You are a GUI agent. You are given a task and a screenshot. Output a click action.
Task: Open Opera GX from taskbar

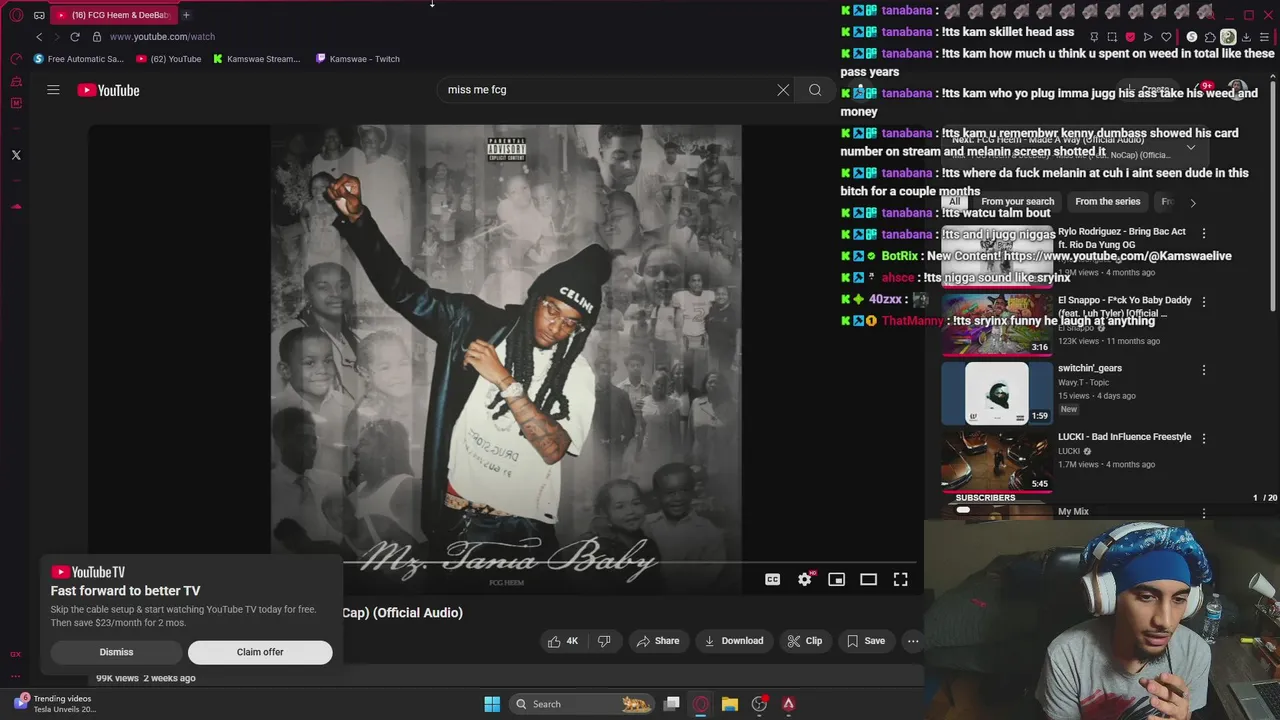pyautogui.click(x=701, y=704)
